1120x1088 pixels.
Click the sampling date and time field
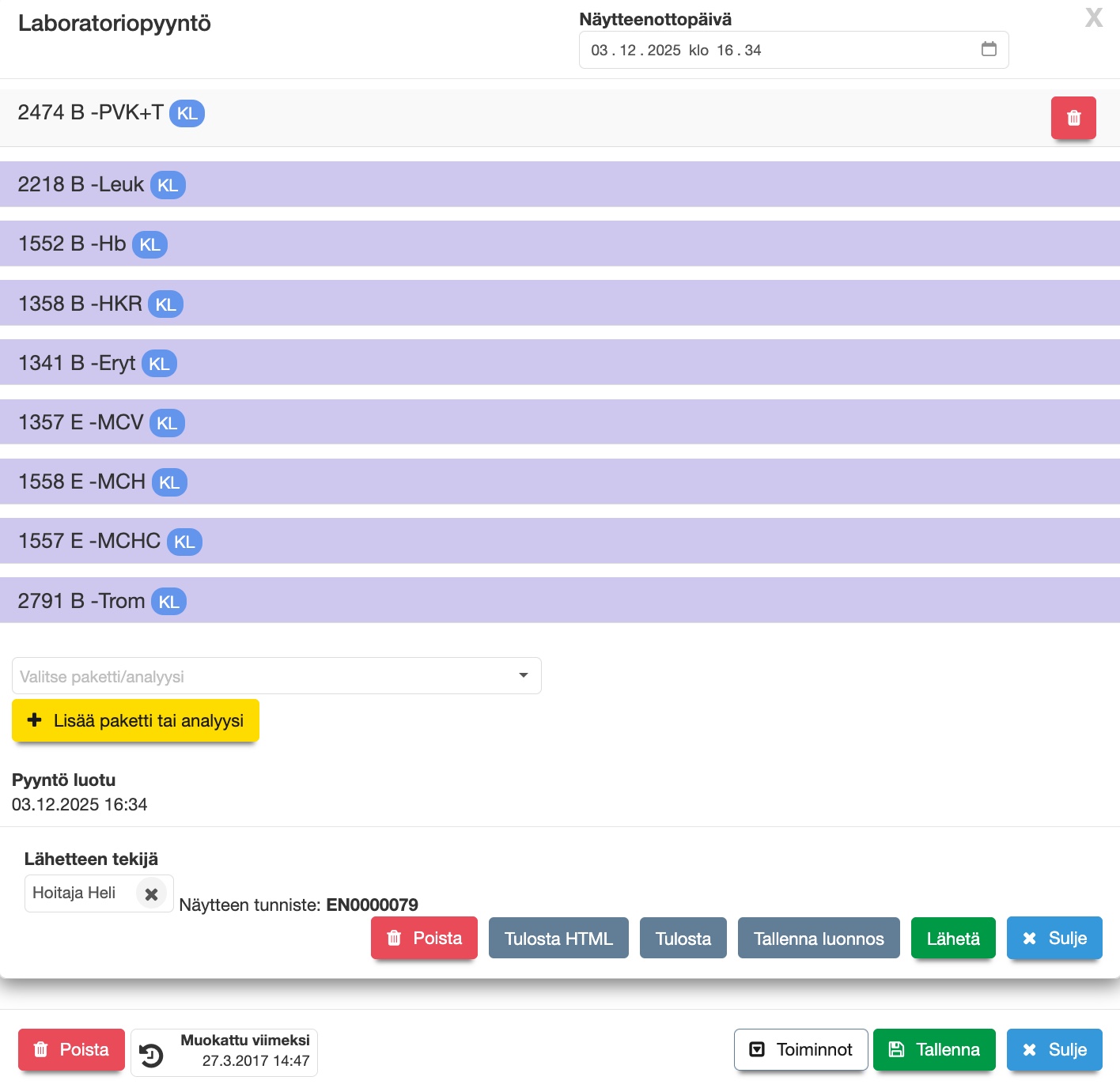[775, 50]
